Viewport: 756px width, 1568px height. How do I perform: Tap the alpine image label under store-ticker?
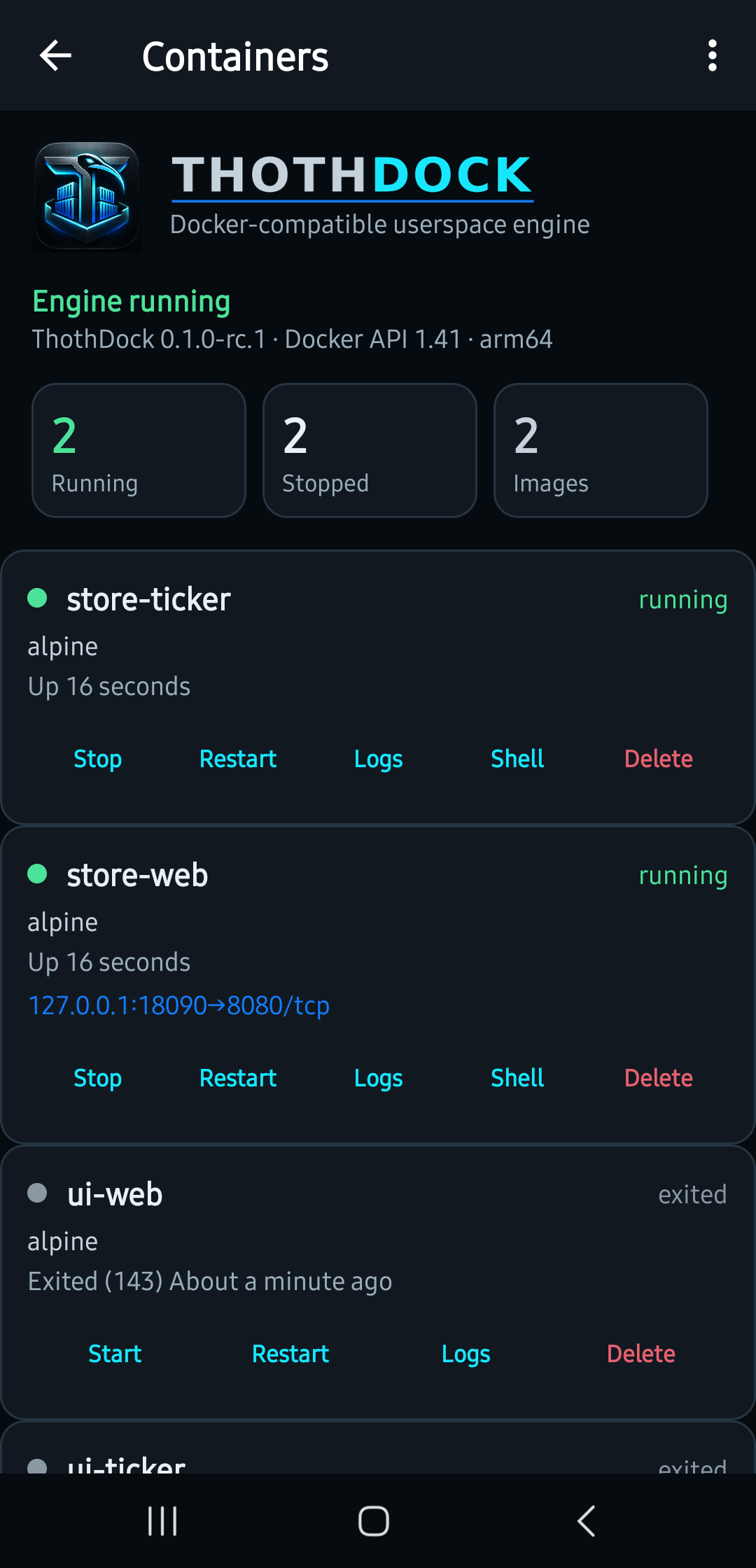[62, 647]
